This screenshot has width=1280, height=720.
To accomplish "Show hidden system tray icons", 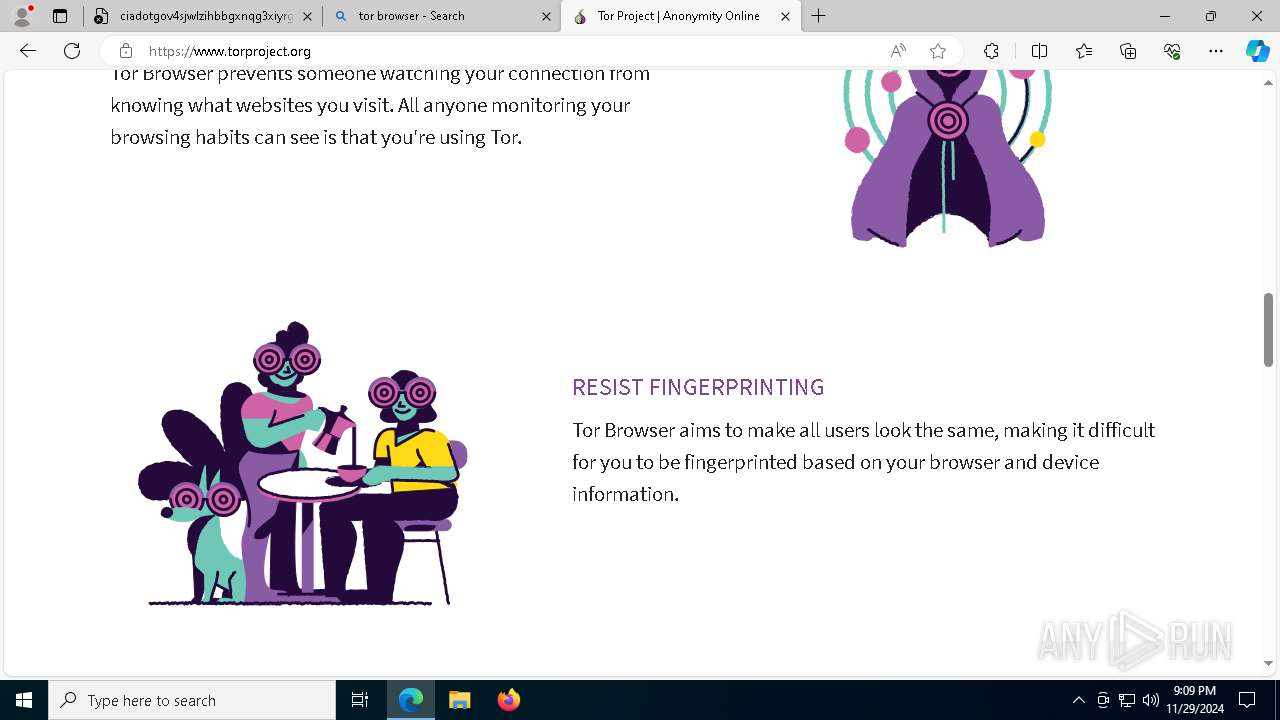I will click(x=1078, y=700).
